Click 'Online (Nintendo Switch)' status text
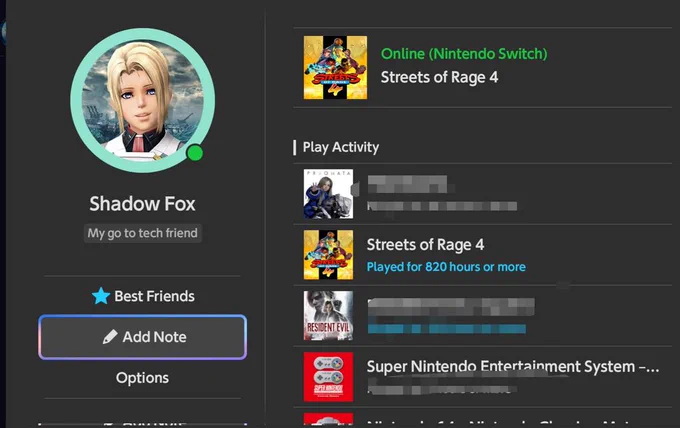The image size is (680, 428). click(x=464, y=54)
